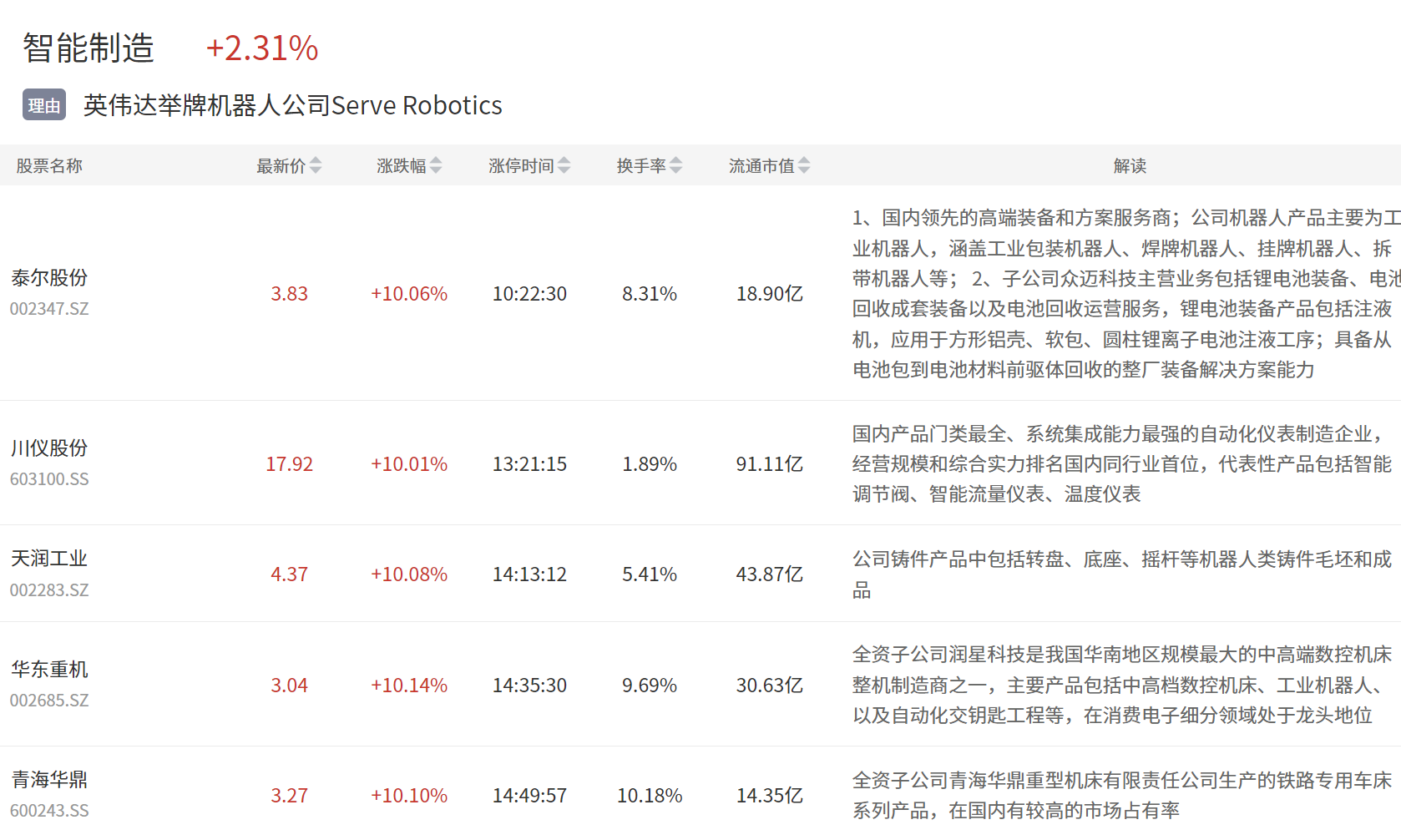Sort by 最新价 using its arrow icon

[x=316, y=166]
